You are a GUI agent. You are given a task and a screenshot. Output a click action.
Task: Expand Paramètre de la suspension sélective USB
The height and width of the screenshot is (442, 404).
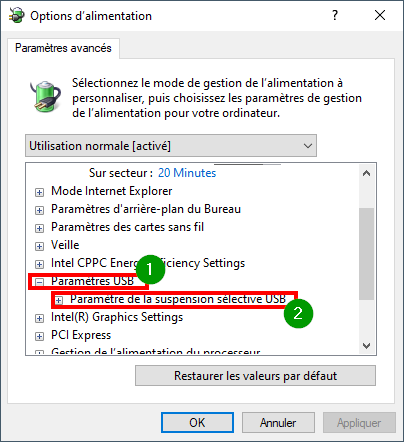59,300
